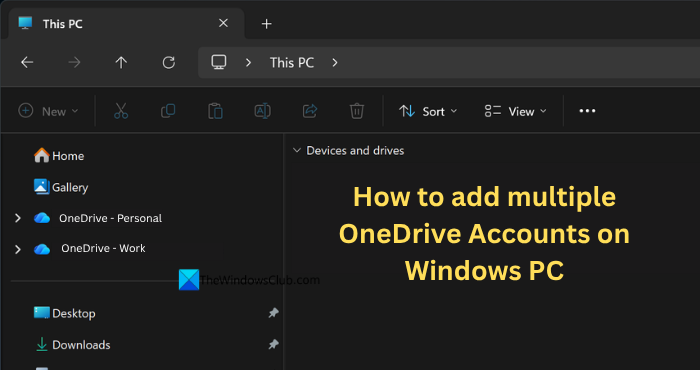Click the Devices and drives heading
This screenshot has height=370, width=700.
[355, 150]
